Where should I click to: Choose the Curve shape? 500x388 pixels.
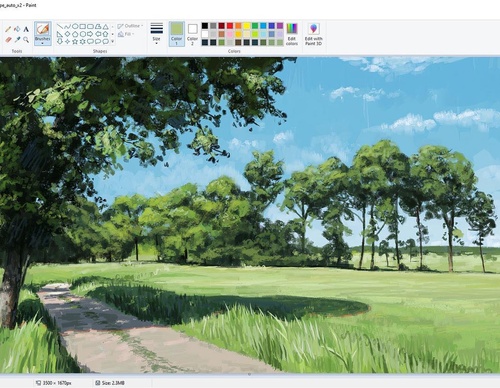point(67,27)
